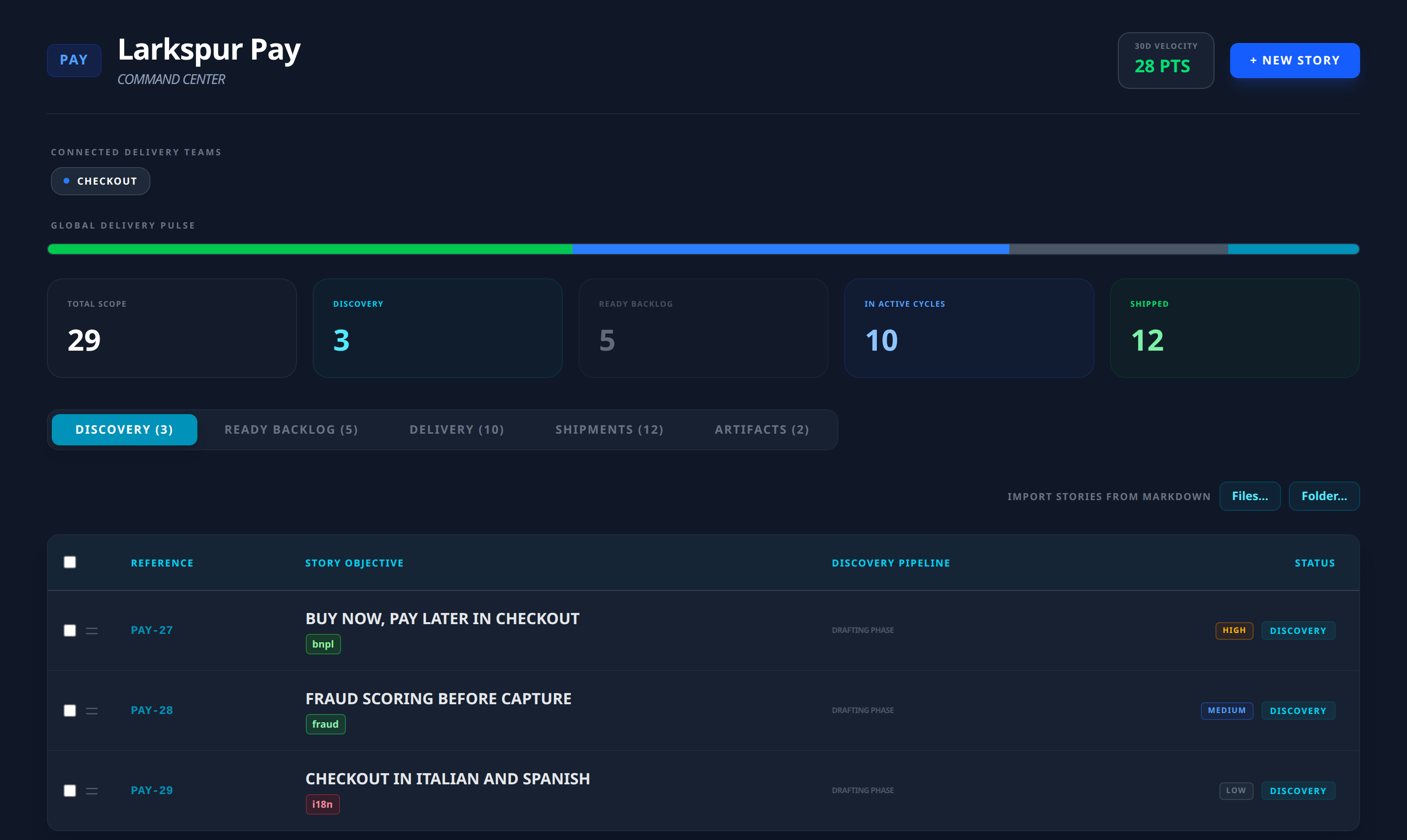Open the Shipped 12 stat card
The width and height of the screenshot is (1407, 840).
[1235, 328]
